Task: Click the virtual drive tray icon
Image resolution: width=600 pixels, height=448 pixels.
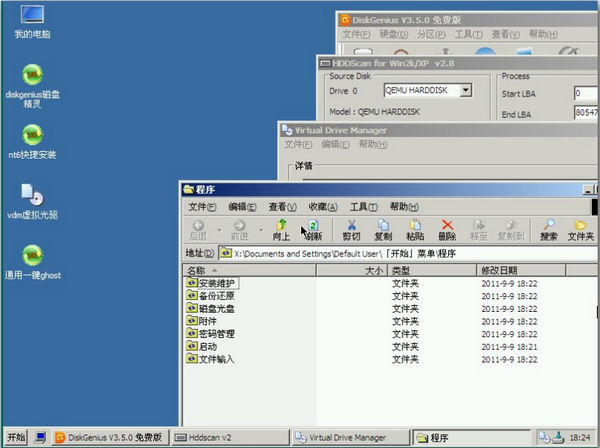Action: (544, 437)
